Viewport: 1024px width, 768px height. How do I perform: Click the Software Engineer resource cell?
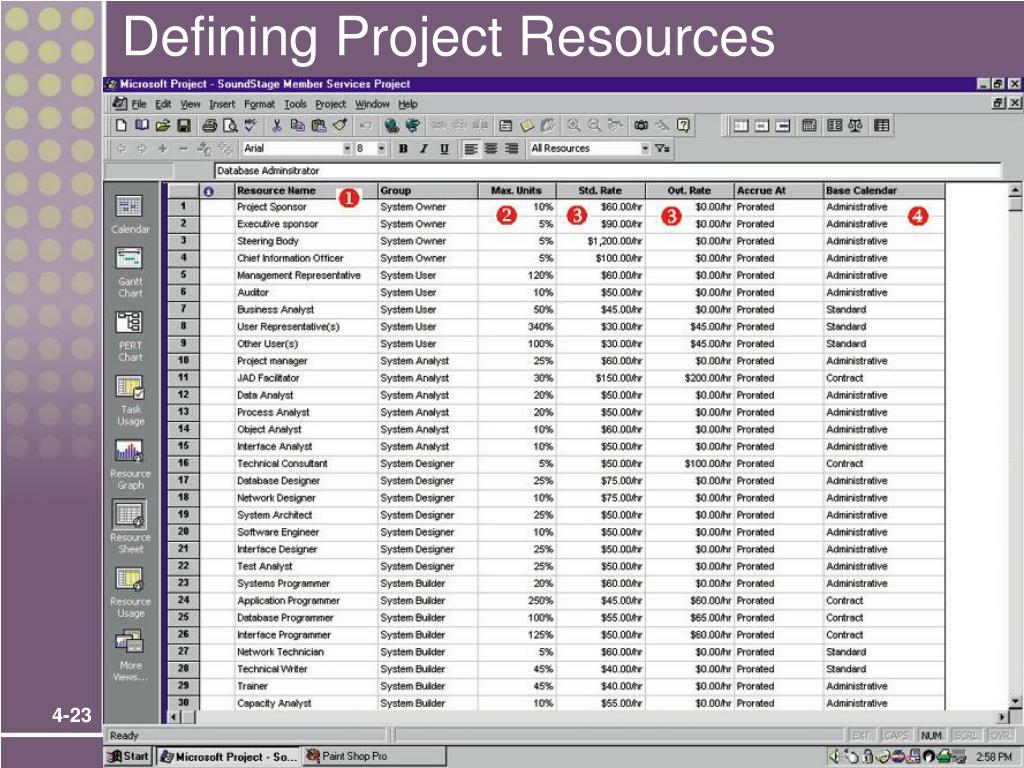tap(306, 532)
